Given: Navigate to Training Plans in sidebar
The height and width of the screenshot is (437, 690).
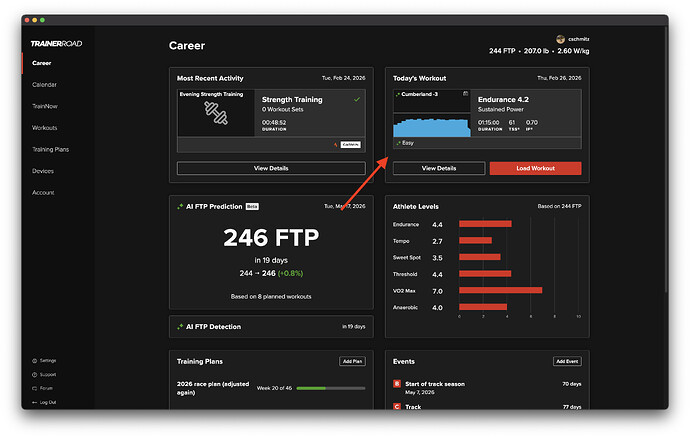Looking at the screenshot, I should tap(51, 149).
